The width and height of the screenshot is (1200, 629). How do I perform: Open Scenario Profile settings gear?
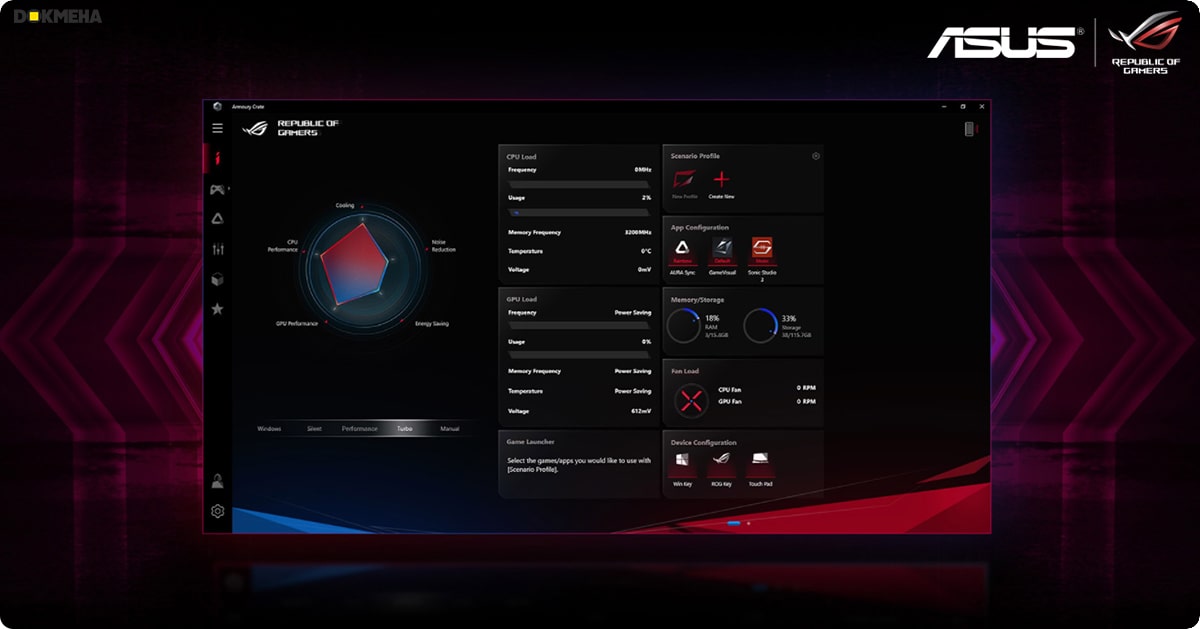[x=816, y=156]
